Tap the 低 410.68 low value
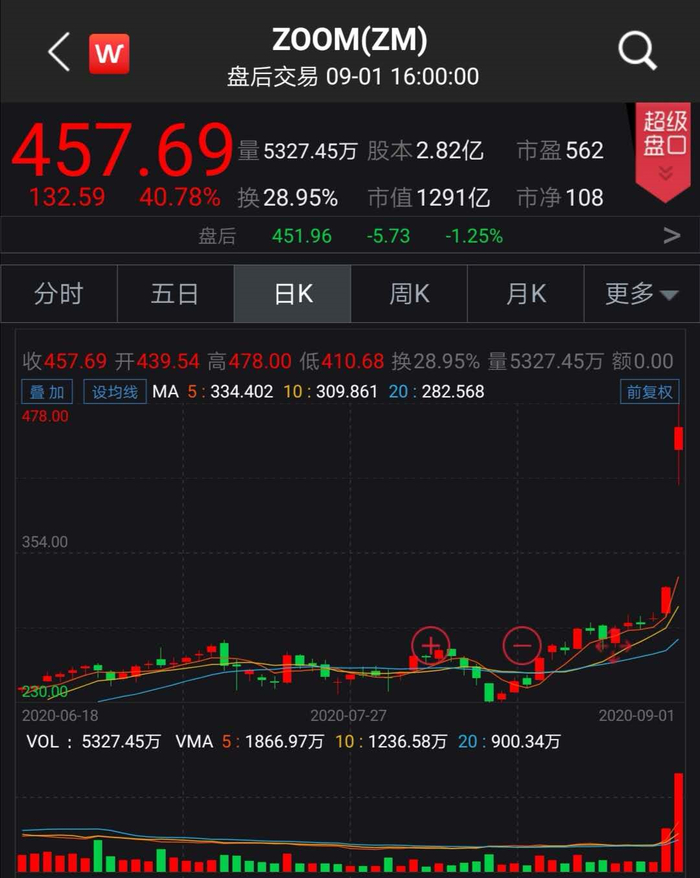 click(x=342, y=362)
